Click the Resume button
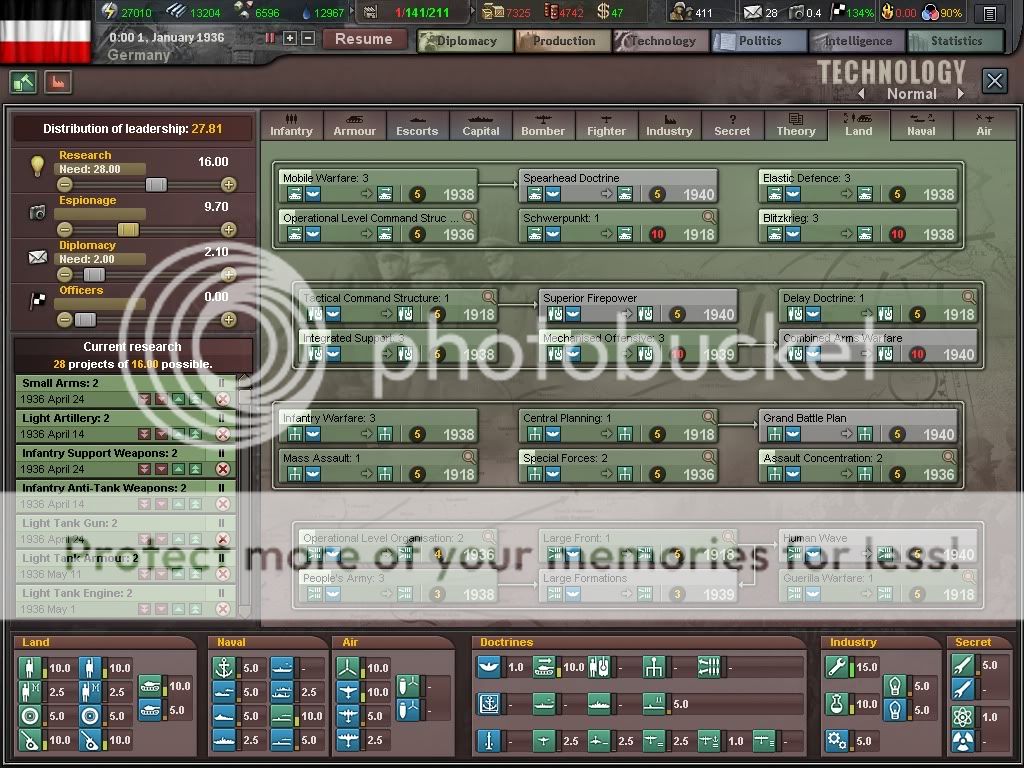This screenshot has height=768, width=1024. pyautogui.click(x=363, y=39)
